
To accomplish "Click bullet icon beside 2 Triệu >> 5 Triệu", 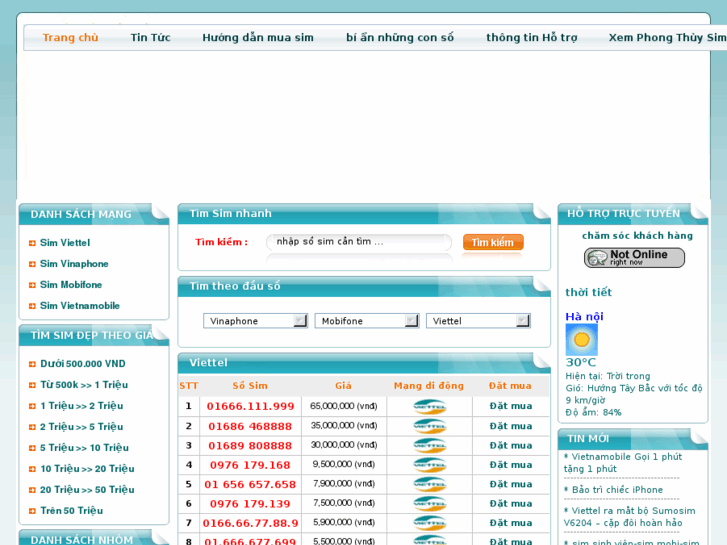I will click(x=32, y=427).
